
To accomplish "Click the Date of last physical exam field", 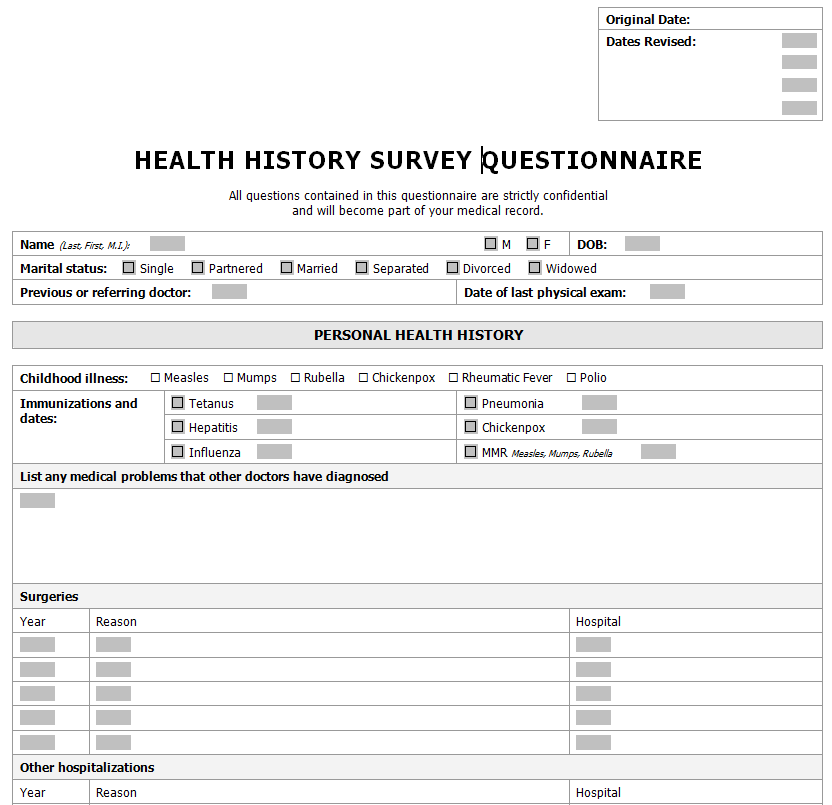I will 667,291.
